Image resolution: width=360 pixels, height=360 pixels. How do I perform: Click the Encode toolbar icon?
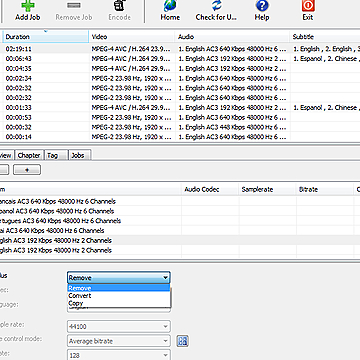click(x=119, y=6)
